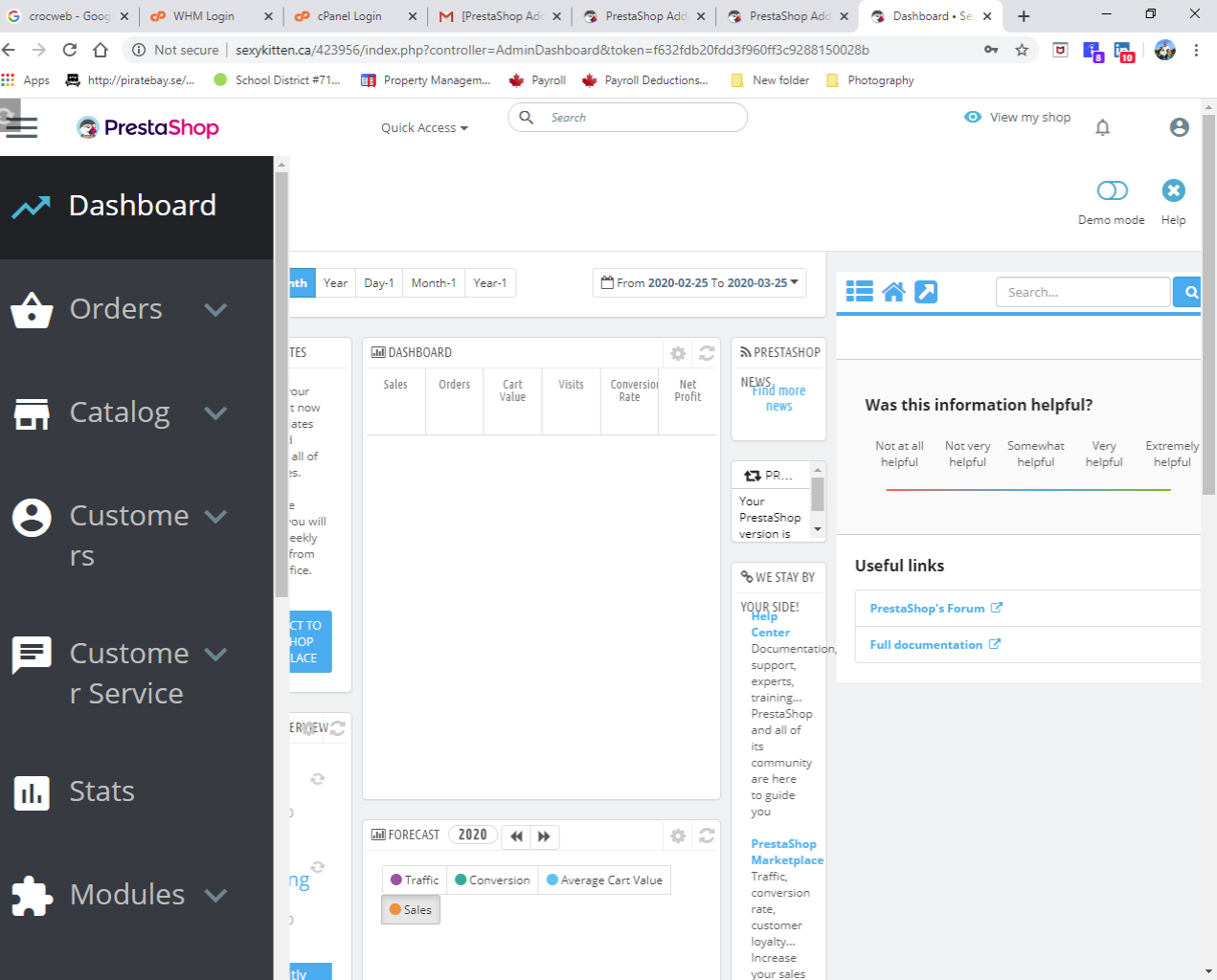Click the Modules puzzle icon

pos(32,896)
